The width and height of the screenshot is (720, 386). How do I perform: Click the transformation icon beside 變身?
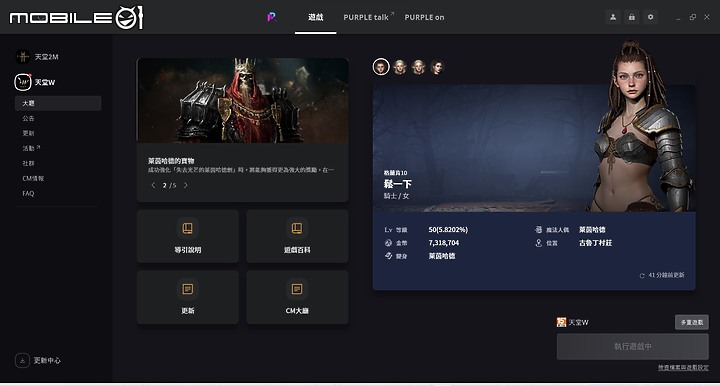click(388, 256)
